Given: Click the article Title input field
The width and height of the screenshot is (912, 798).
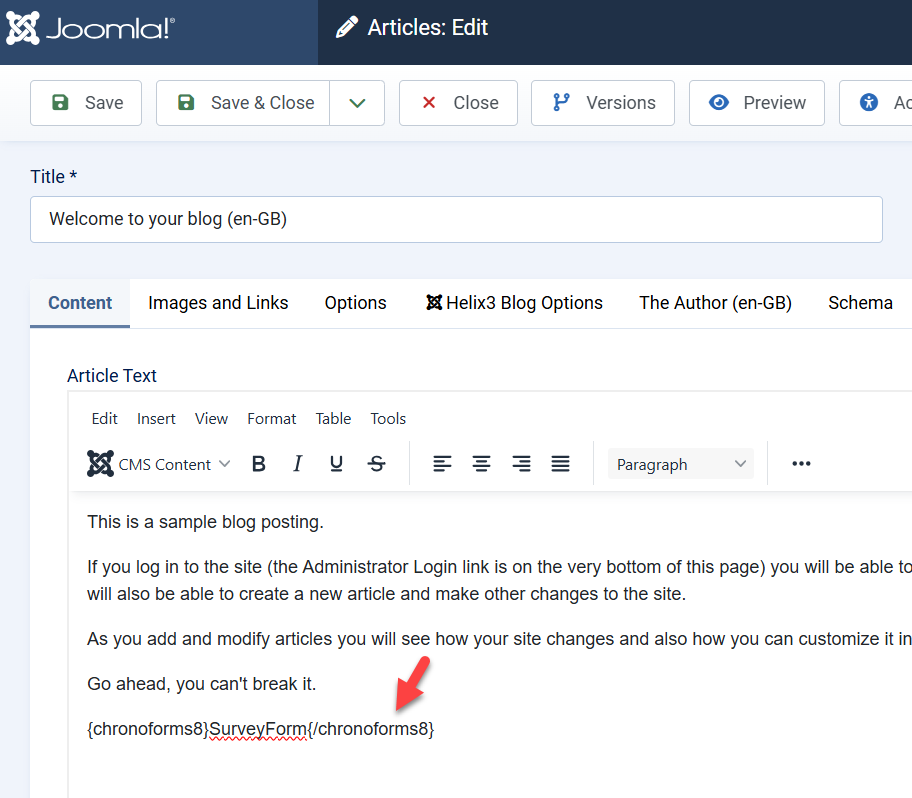Looking at the screenshot, I should [456, 219].
